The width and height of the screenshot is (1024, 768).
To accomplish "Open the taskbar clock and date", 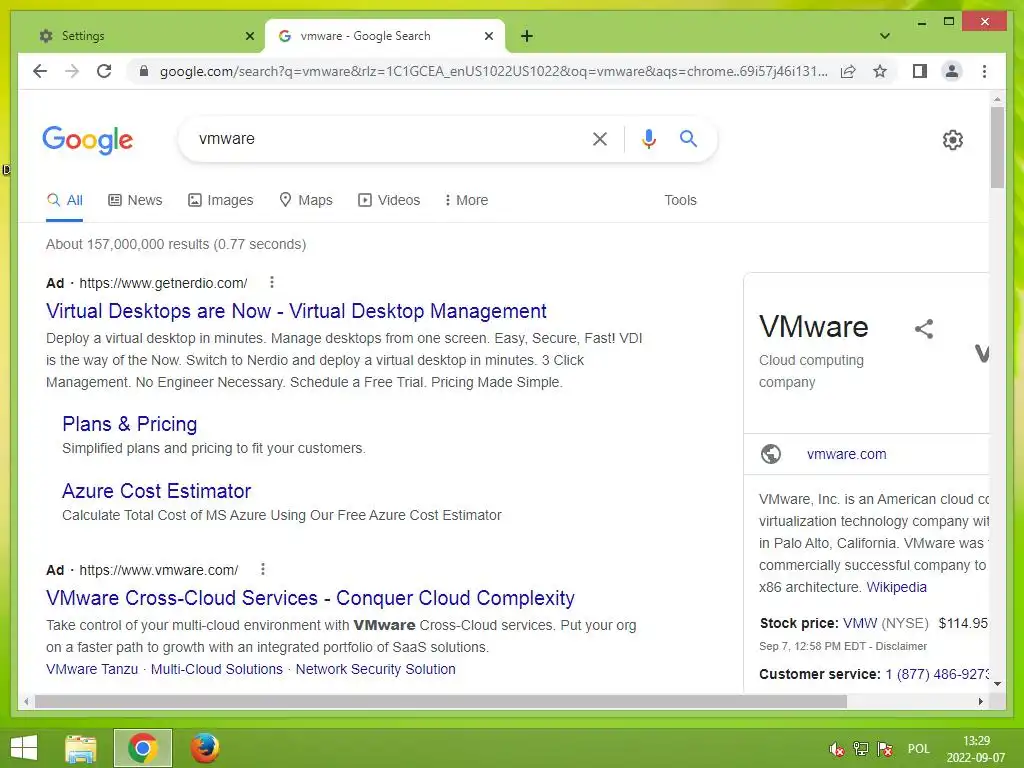I will click(976, 749).
